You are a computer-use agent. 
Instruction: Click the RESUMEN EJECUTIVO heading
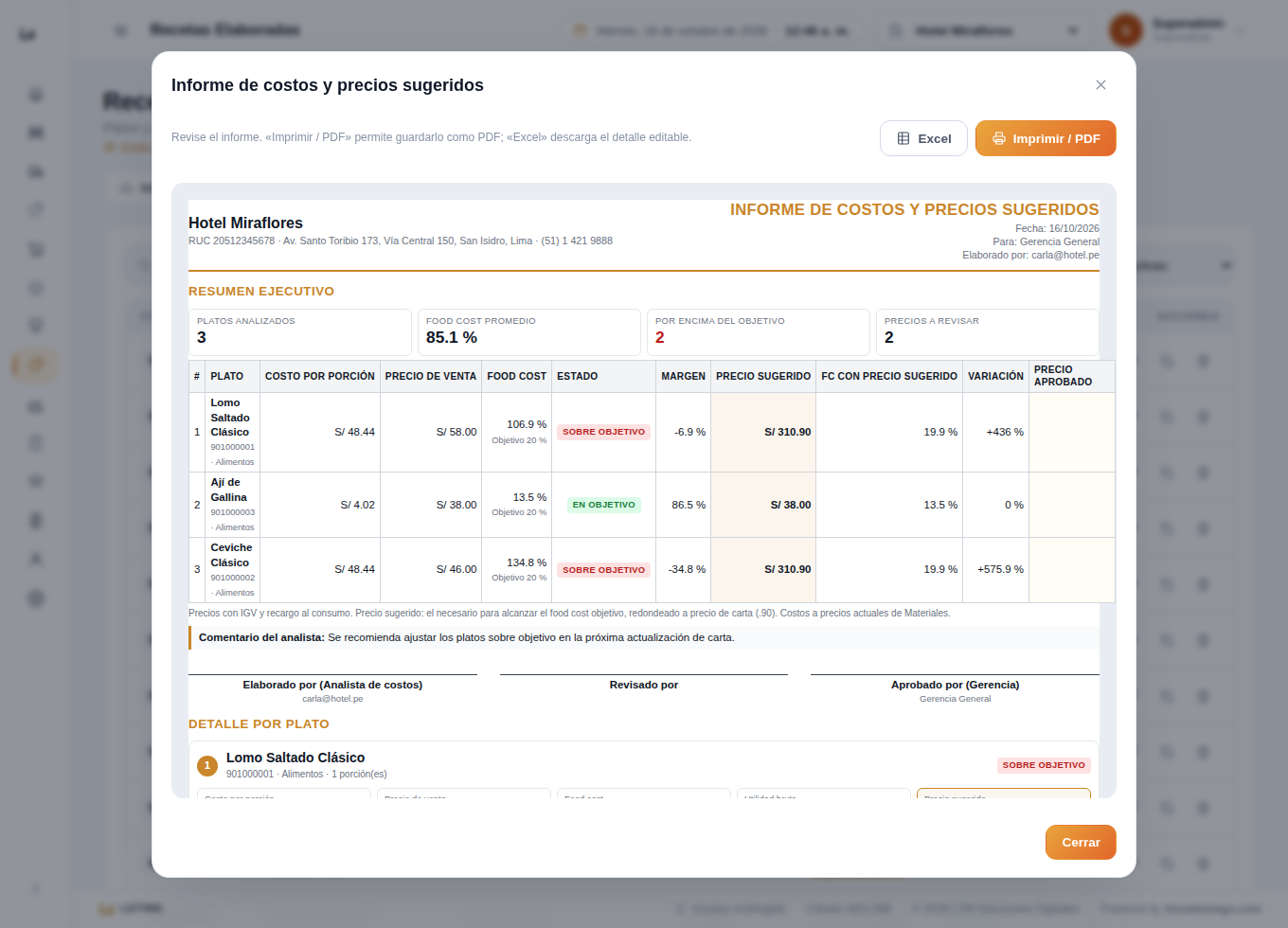point(261,292)
